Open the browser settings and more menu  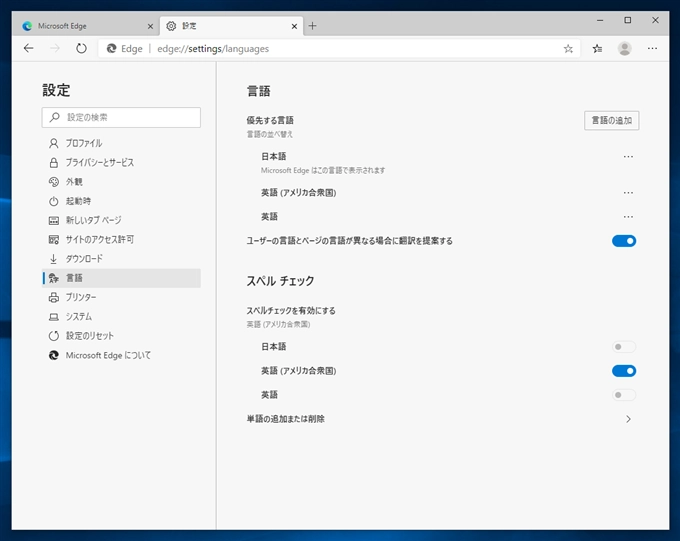coord(652,49)
